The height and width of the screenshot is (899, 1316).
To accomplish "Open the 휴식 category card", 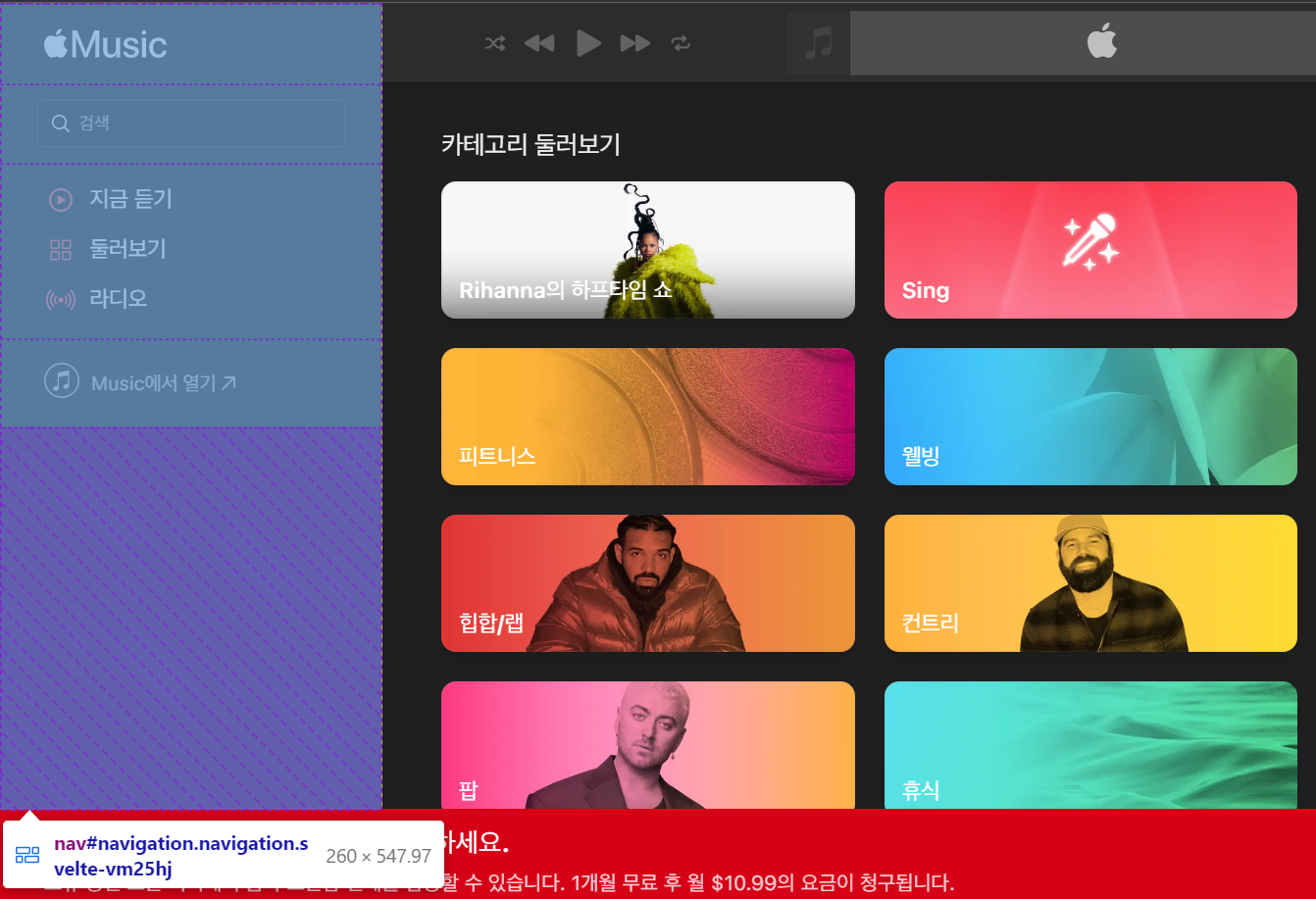I will [x=1090, y=745].
